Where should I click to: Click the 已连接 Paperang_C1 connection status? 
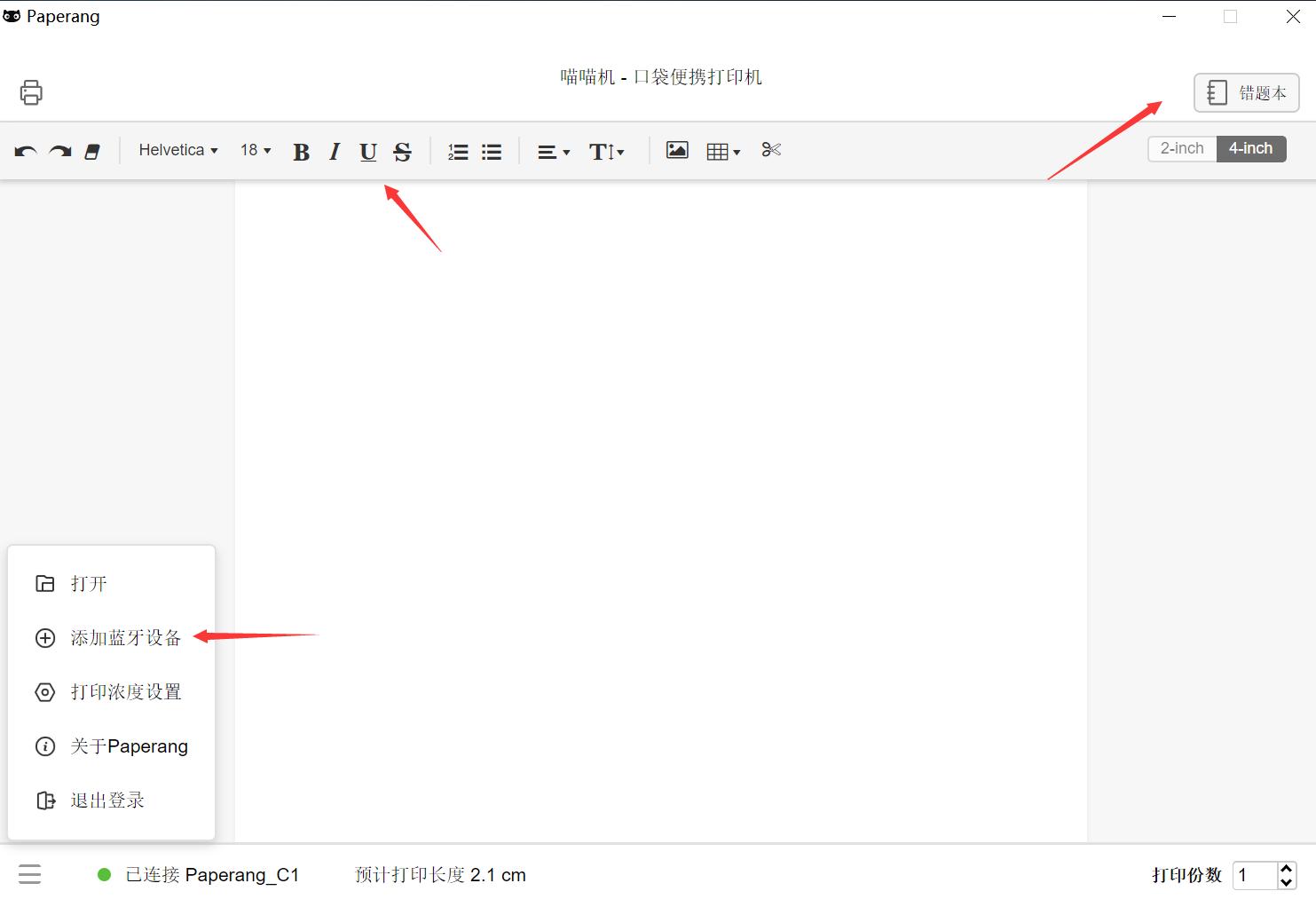point(199,875)
